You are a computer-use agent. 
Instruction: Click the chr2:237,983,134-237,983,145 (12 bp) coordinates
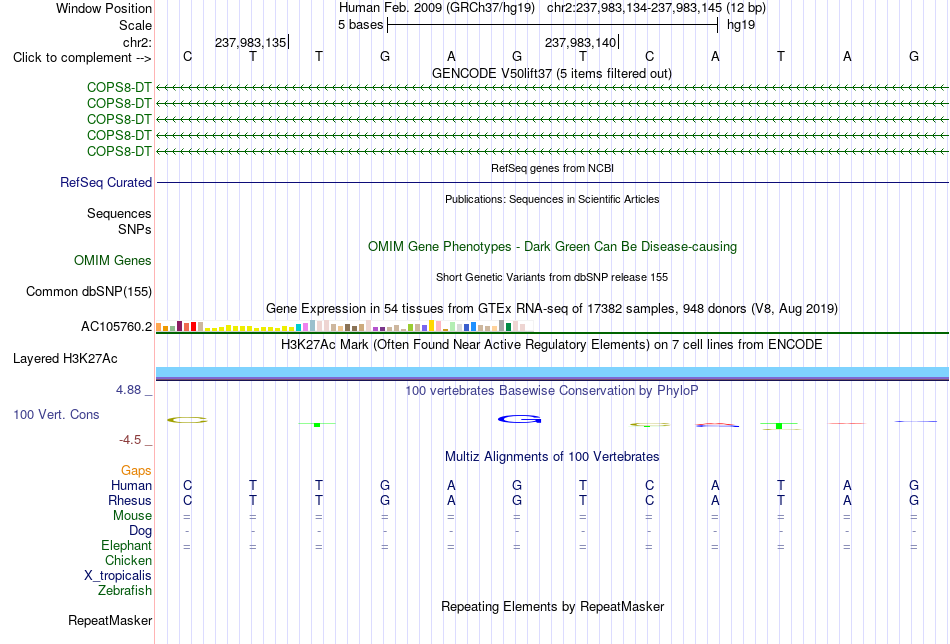click(x=656, y=8)
